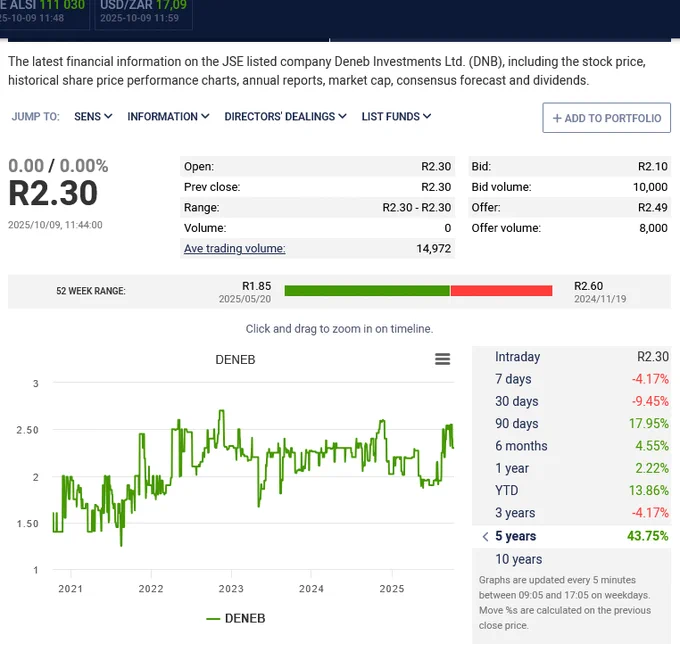Click the 2025 x-axis label
The image size is (680, 652).
(x=392, y=589)
